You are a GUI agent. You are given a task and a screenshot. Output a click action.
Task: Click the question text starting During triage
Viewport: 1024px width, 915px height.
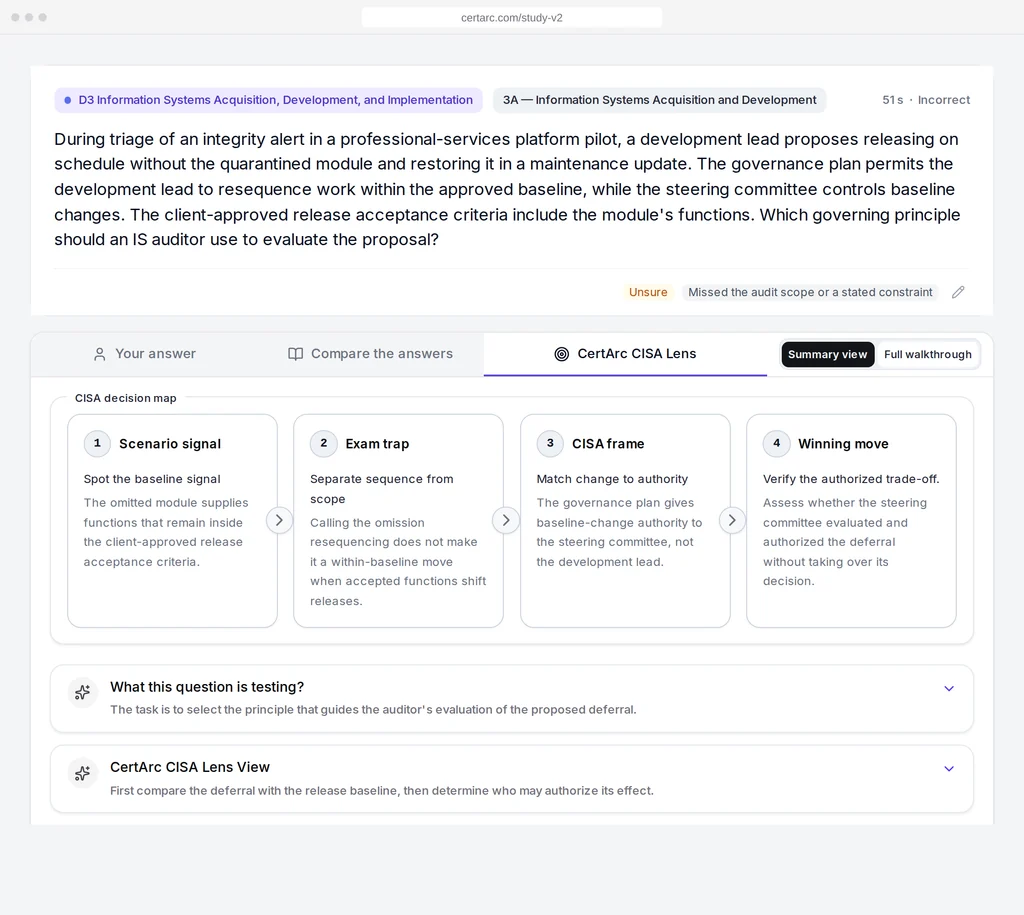(507, 189)
